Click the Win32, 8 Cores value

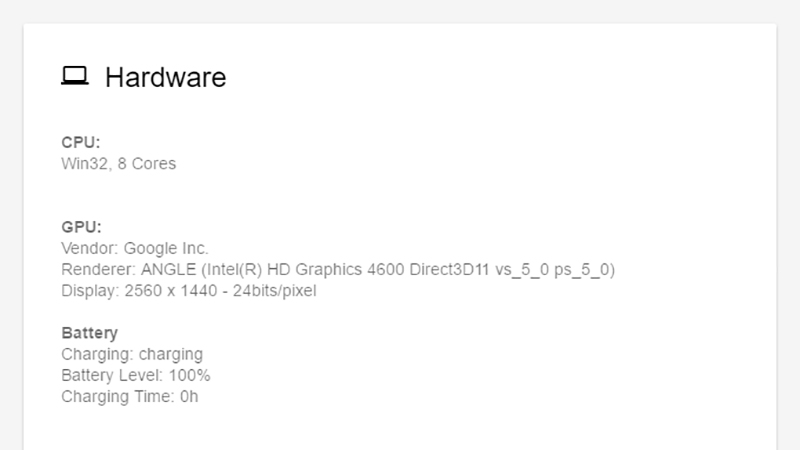point(118,164)
